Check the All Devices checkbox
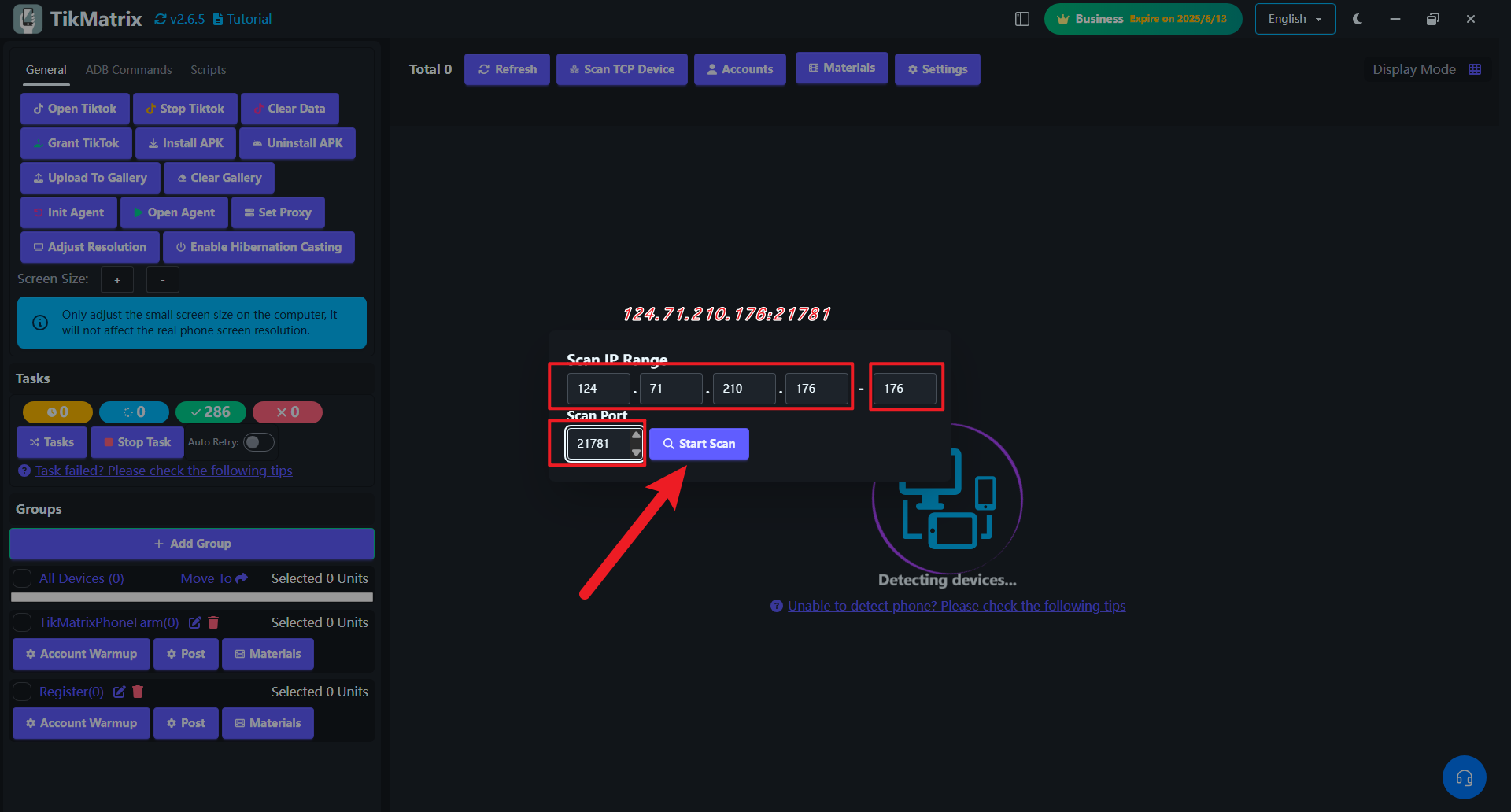Viewport: 1511px width, 812px height. coord(22,578)
